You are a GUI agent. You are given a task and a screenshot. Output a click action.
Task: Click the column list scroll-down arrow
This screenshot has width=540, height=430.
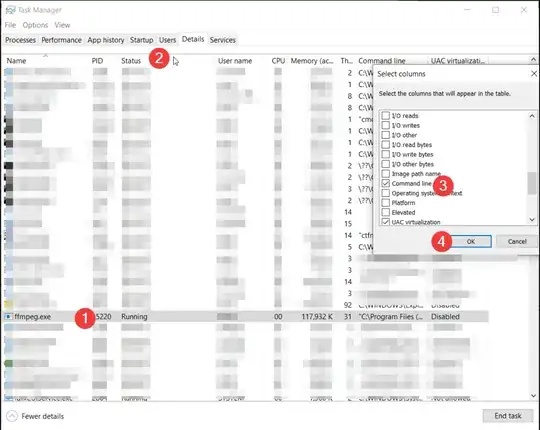pyautogui.click(x=532, y=220)
